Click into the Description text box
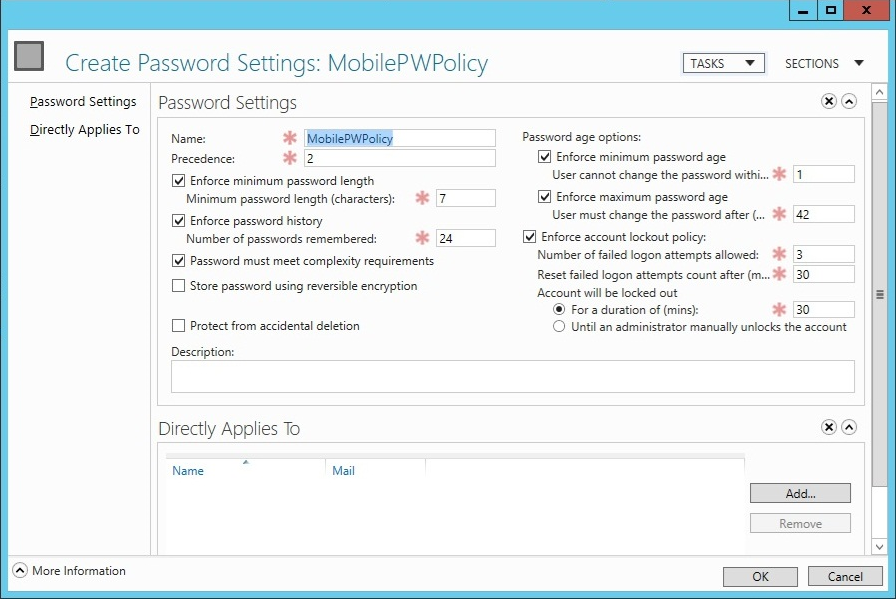This screenshot has width=896, height=599. pos(512,376)
